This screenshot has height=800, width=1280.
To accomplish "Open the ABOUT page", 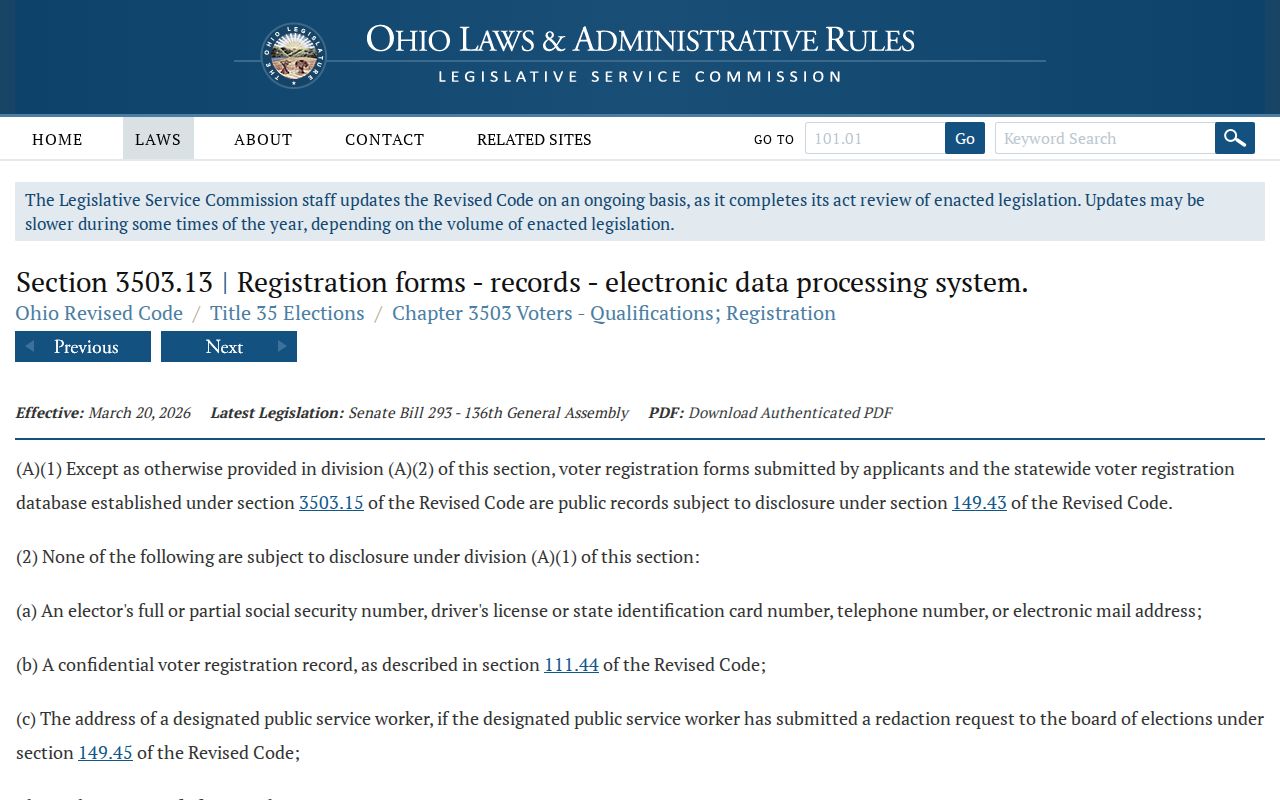I will (x=263, y=139).
